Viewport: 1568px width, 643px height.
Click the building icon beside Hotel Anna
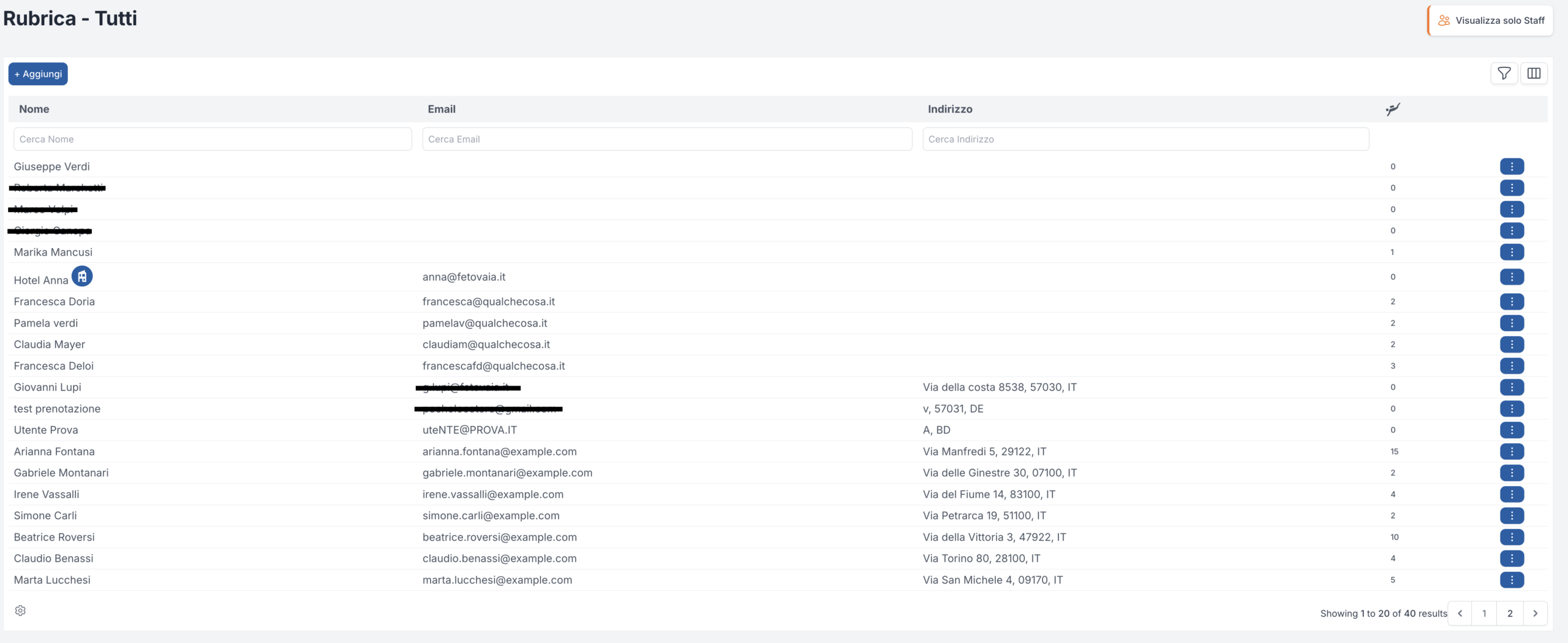coord(82,276)
